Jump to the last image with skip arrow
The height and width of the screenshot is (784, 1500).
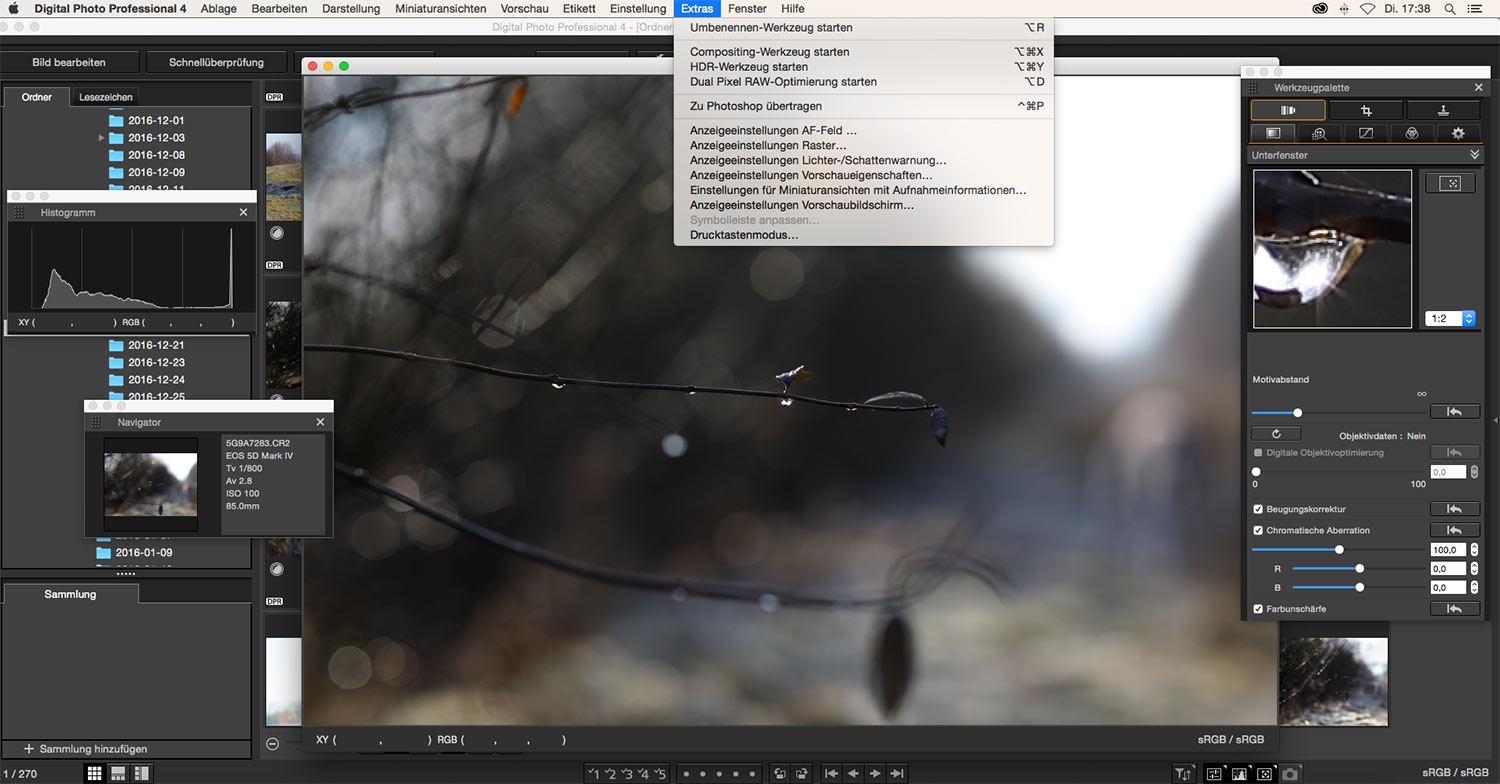(x=898, y=773)
